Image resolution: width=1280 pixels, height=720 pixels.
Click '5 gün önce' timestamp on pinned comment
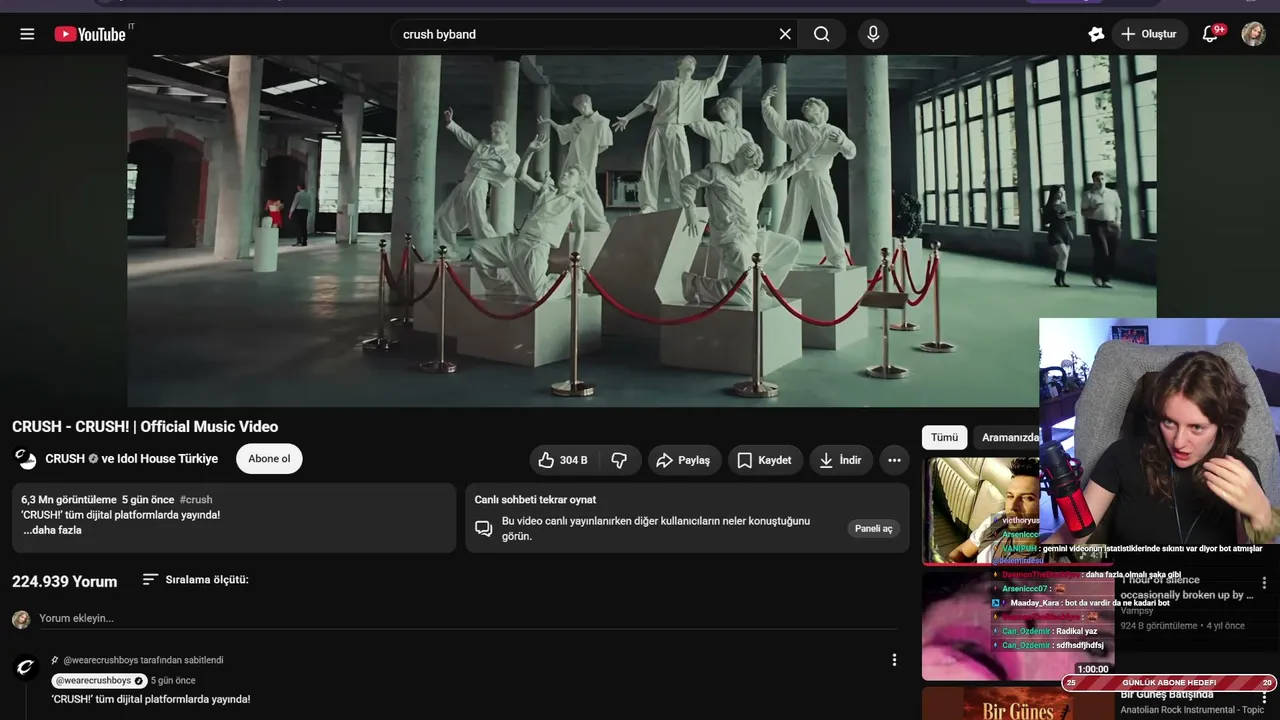point(173,681)
